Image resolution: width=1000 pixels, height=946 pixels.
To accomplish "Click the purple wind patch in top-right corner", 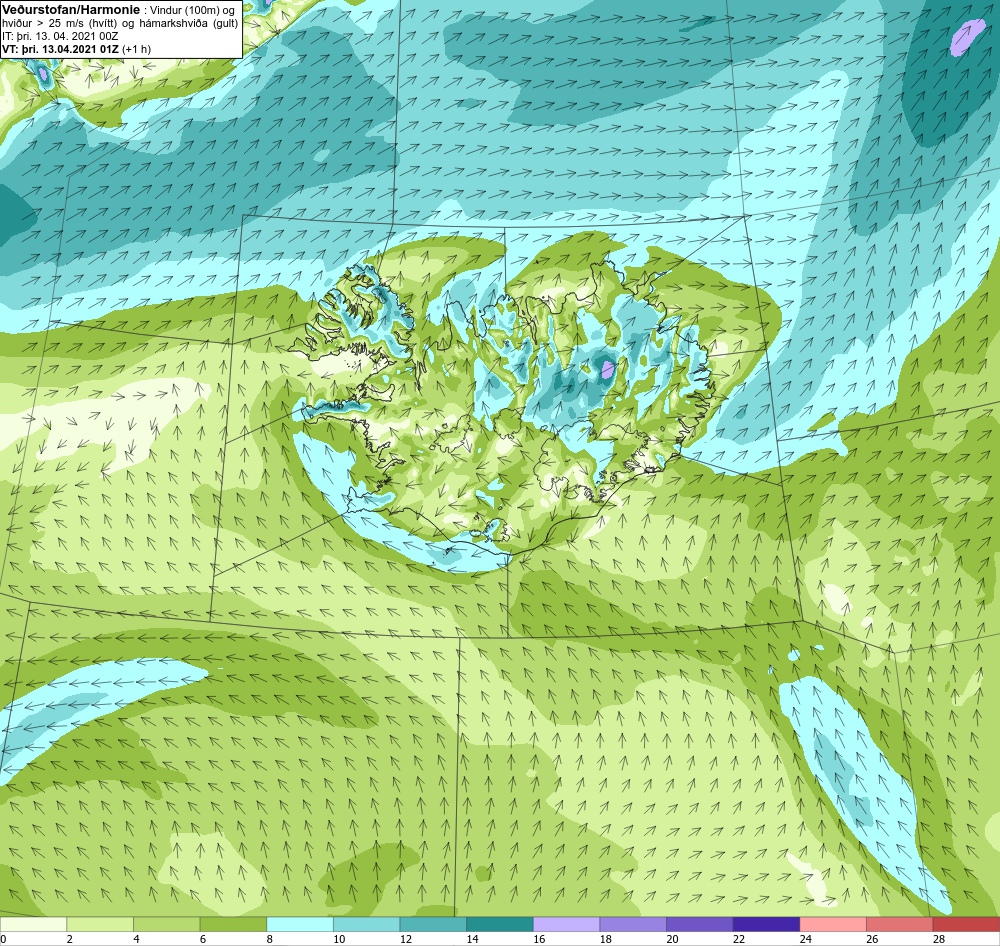I will click(x=968, y=37).
